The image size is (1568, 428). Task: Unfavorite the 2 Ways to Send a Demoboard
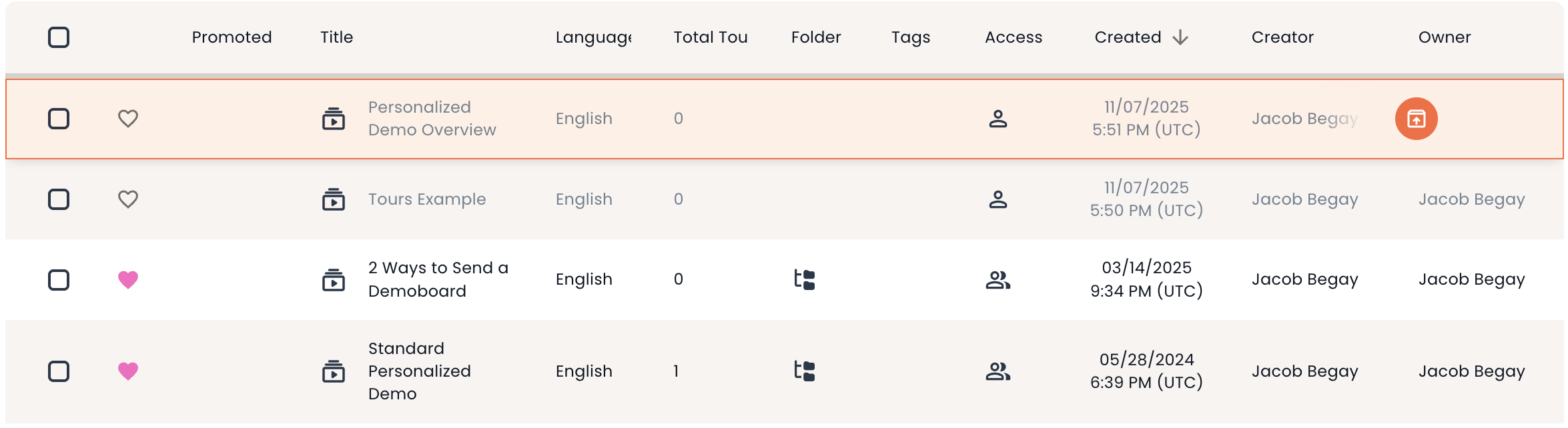[x=128, y=280]
